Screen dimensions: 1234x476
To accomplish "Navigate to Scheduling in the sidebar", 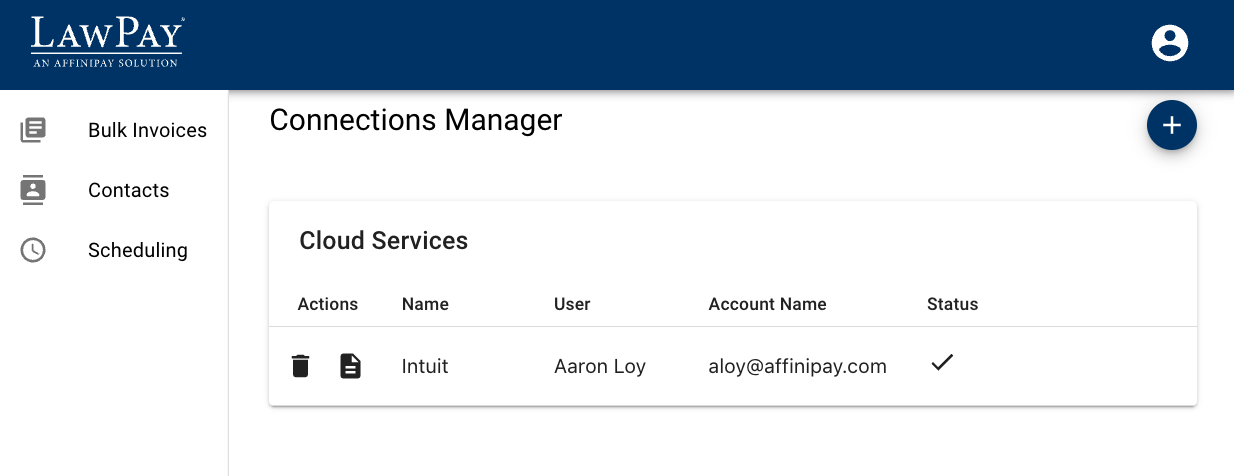I will pos(137,250).
